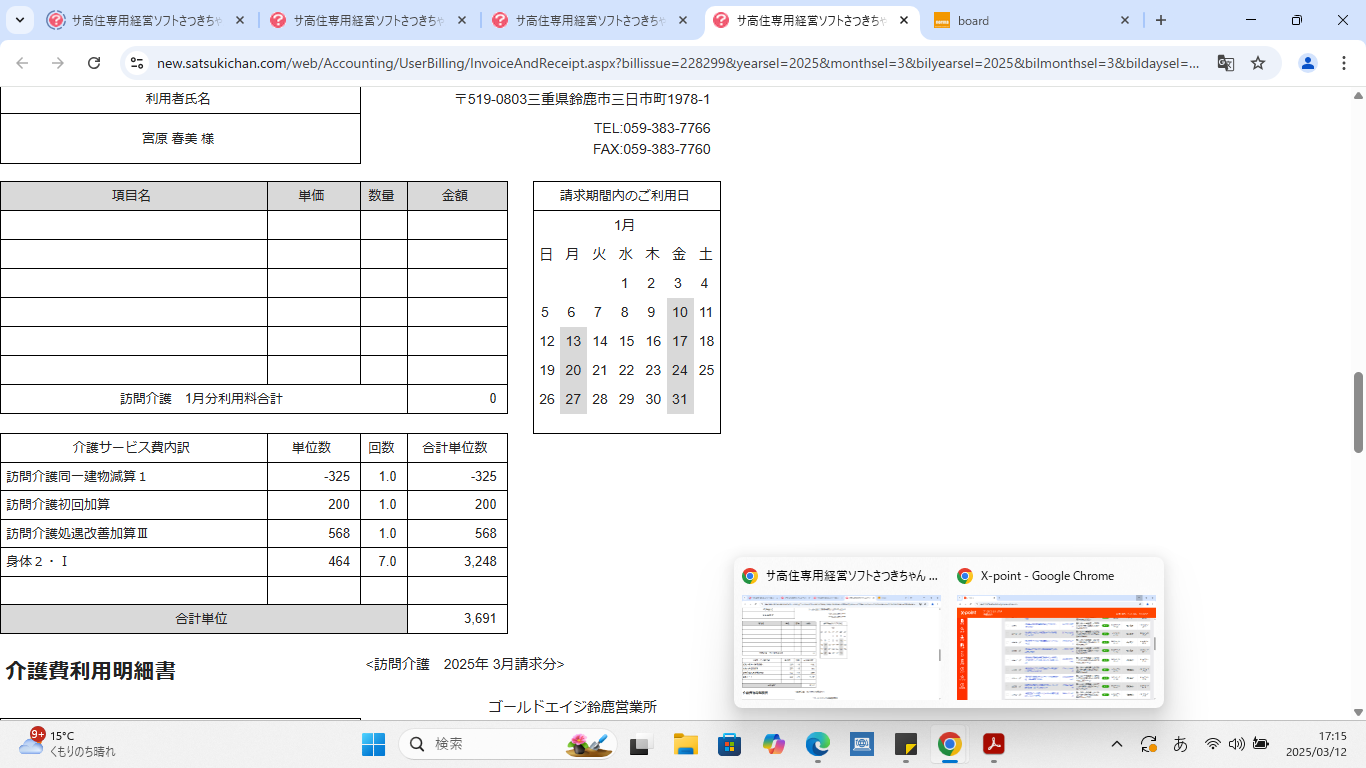Open the Sticky Notes taskbar icon

point(905,744)
